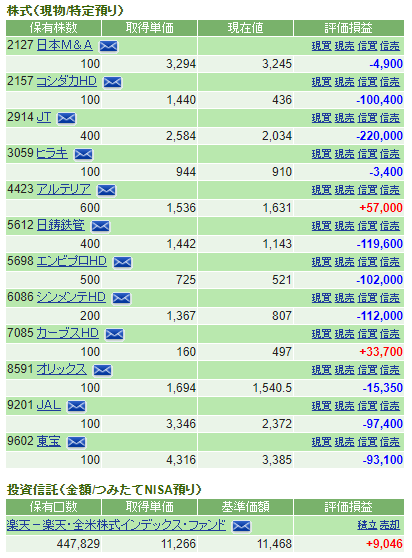Image resolution: width=412 pixels, height=558 pixels.
Task: Open the オリックス stock link
Action: (x=62, y=369)
